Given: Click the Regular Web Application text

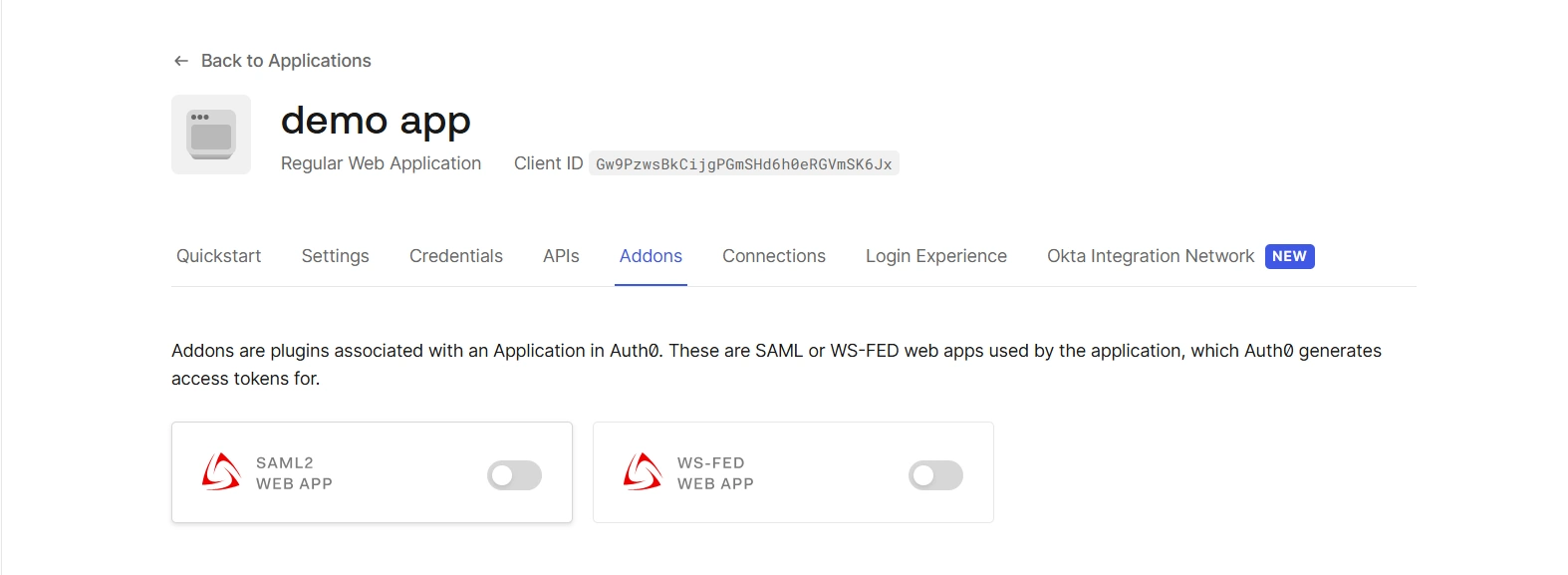Looking at the screenshot, I should point(381,163).
